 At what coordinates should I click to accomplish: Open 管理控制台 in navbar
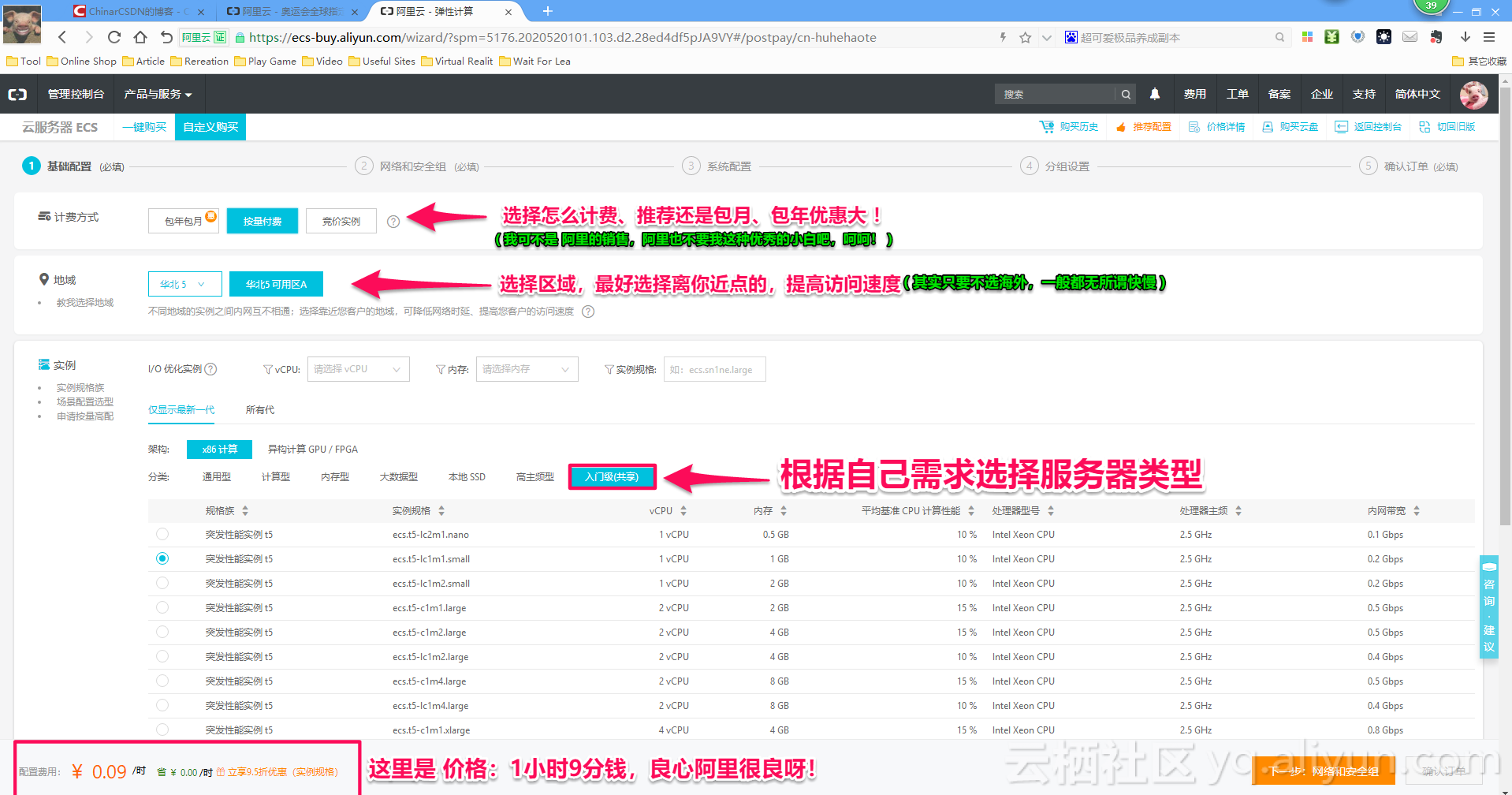(x=76, y=94)
